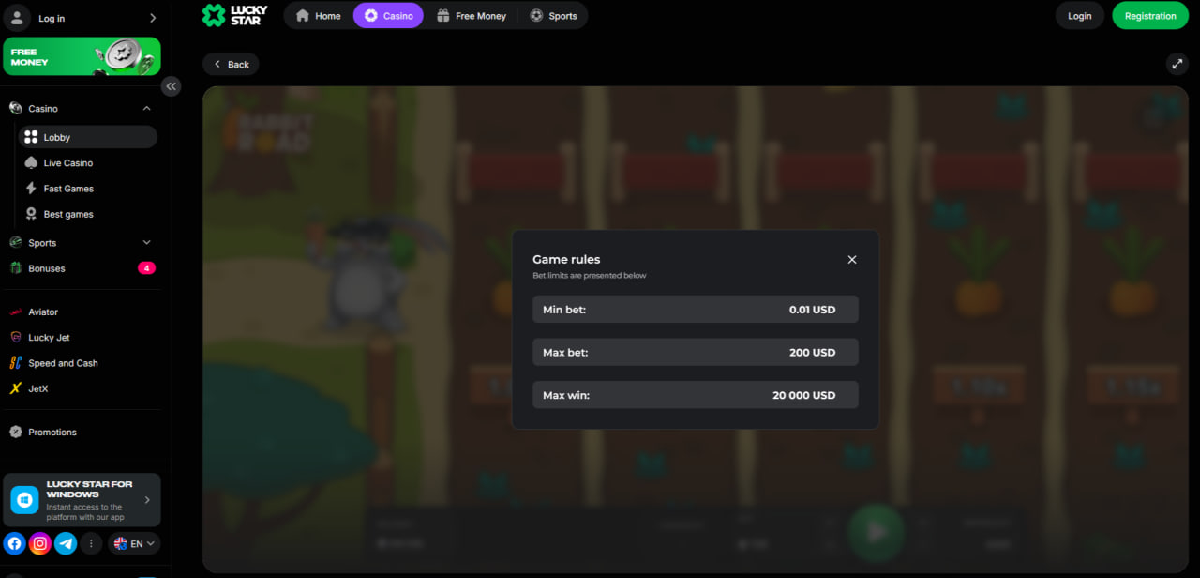
Task: Go to the Home tab
Action: coord(318,16)
